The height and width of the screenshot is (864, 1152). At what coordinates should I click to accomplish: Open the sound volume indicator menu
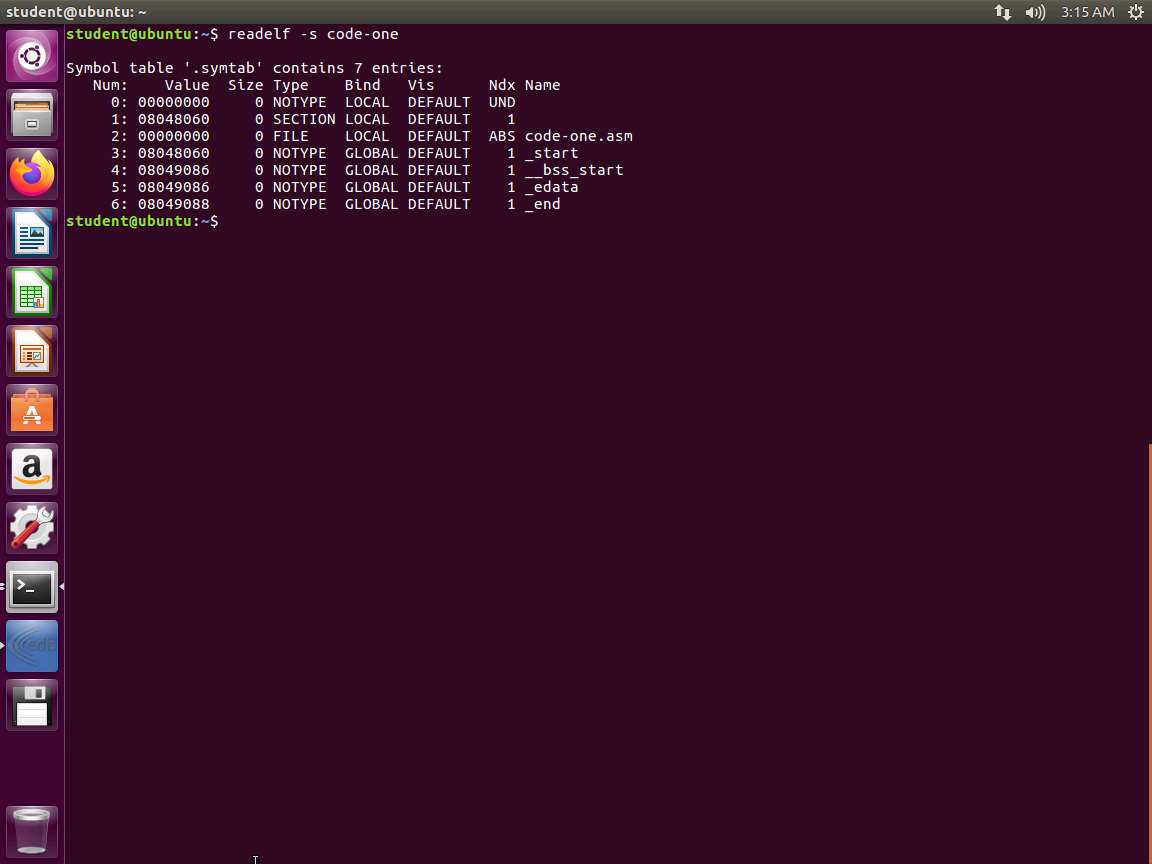coord(1035,12)
